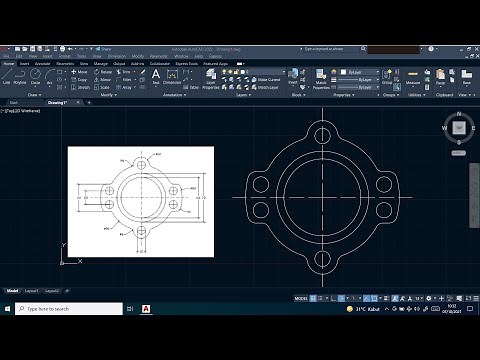Screen dimensions: 480x360
Task: Click the Erase tool icon
Action: 142,72
